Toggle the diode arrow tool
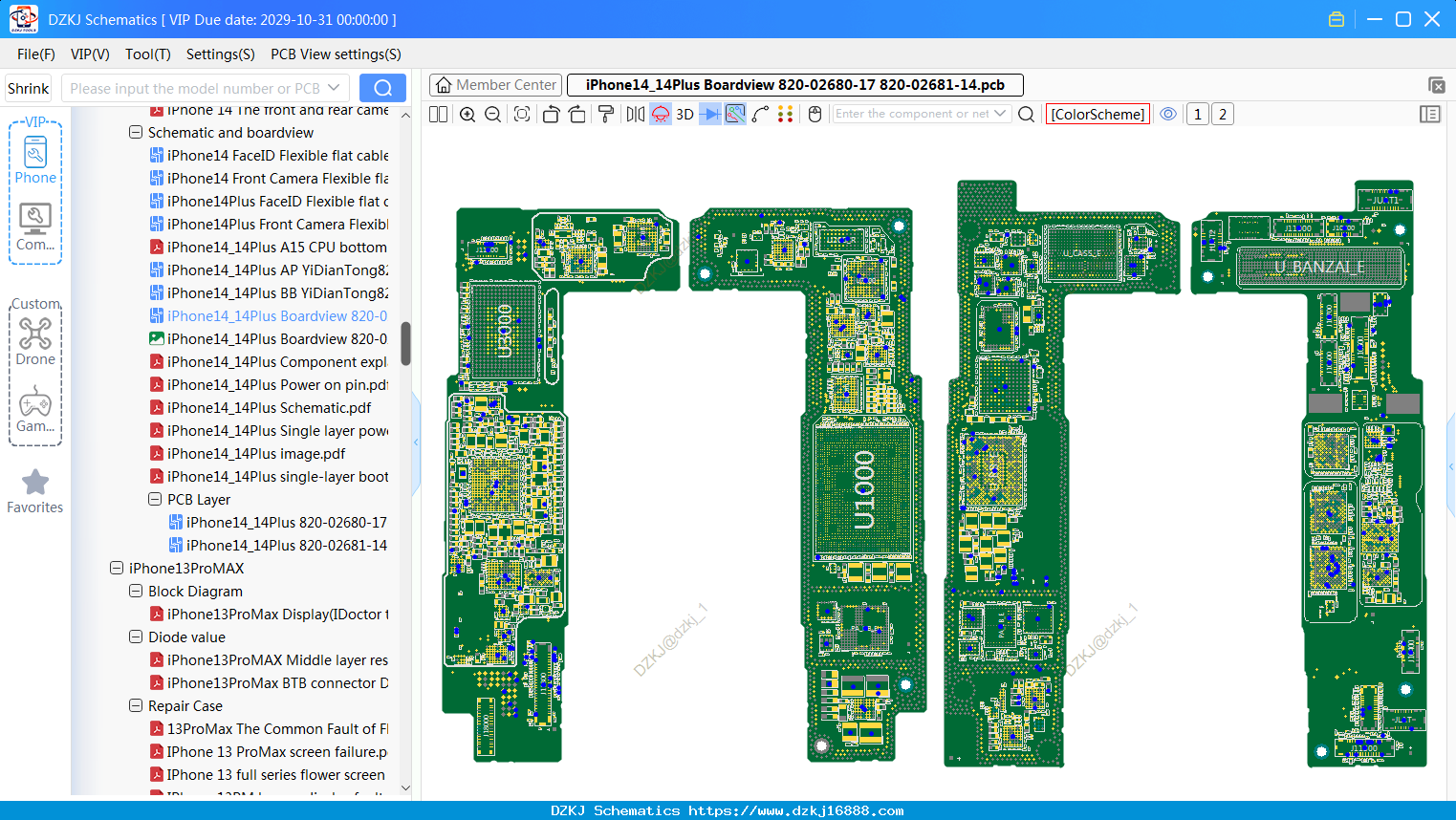1456x820 pixels. click(710, 114)
